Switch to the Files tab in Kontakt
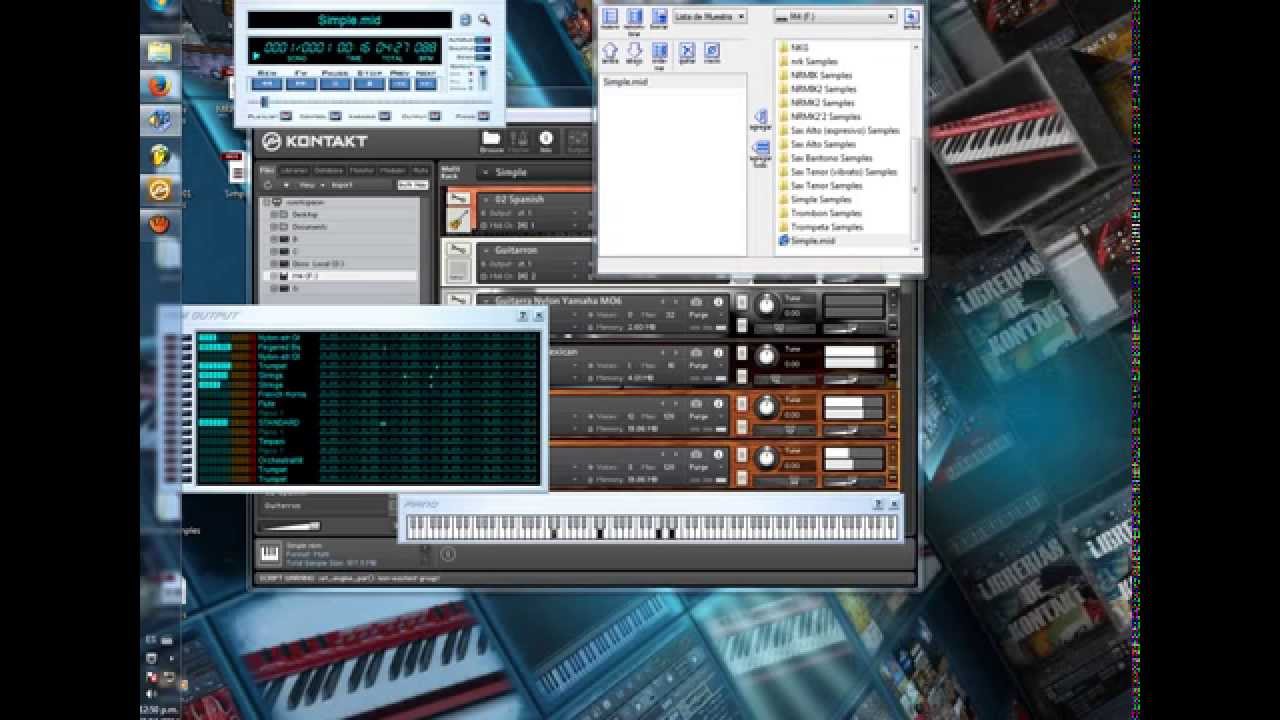 point(268,170)
